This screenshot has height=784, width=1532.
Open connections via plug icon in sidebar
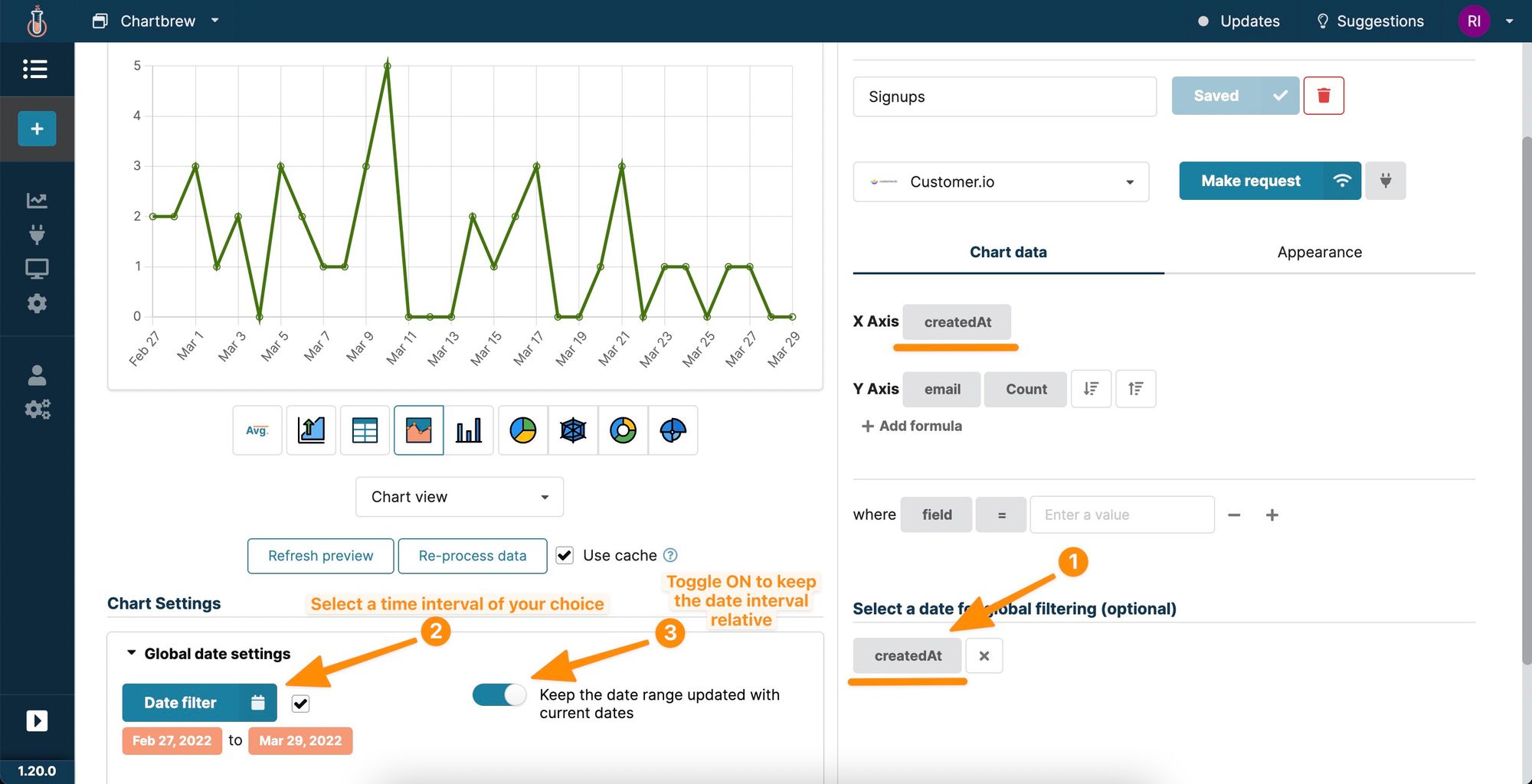coord(36,234)
